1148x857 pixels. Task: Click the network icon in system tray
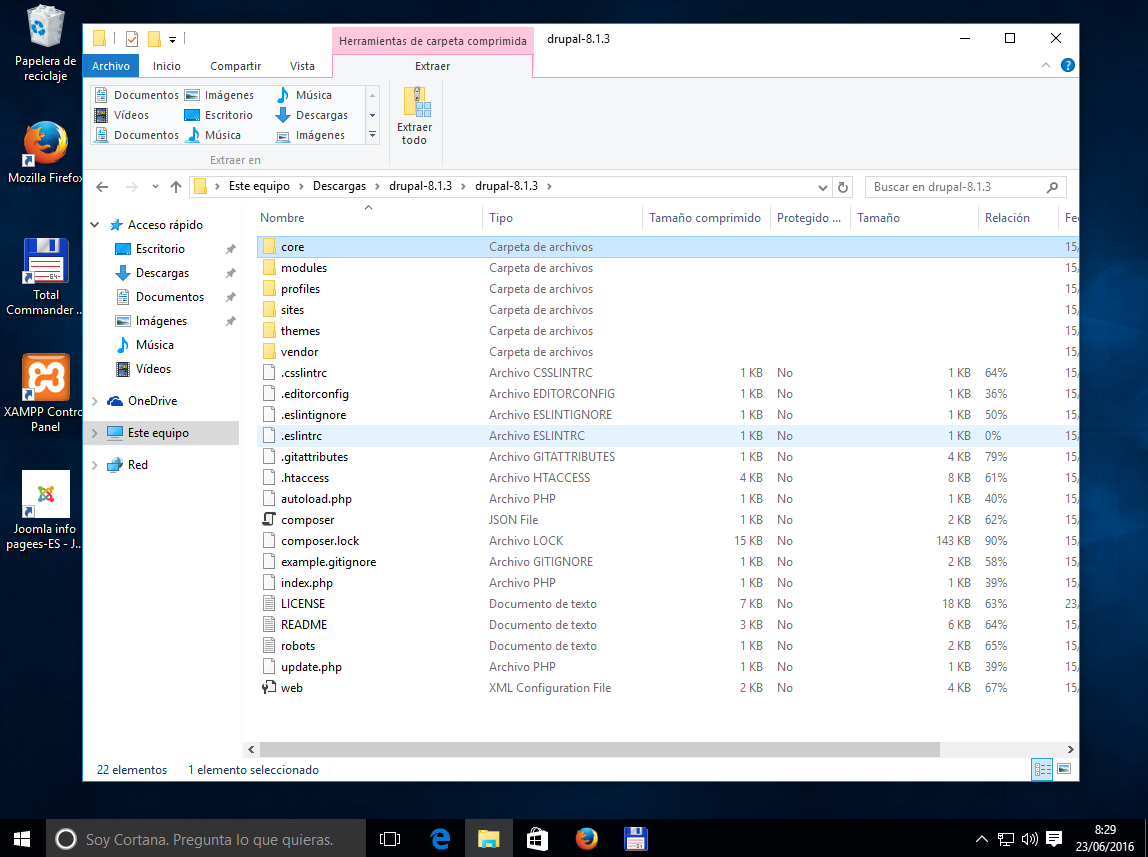[1006, 839]
